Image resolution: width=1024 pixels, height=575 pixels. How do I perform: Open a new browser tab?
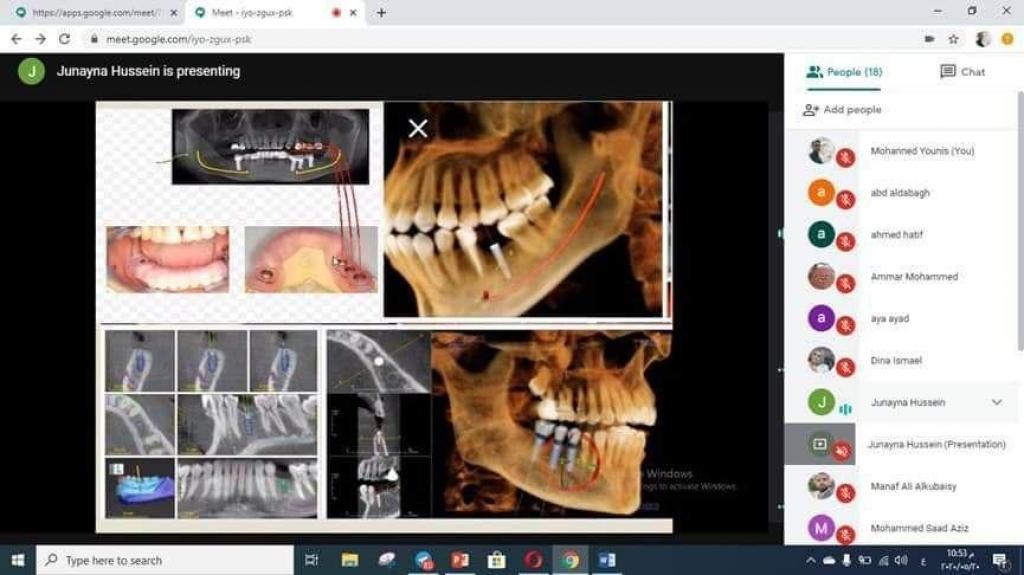[381, 13]
